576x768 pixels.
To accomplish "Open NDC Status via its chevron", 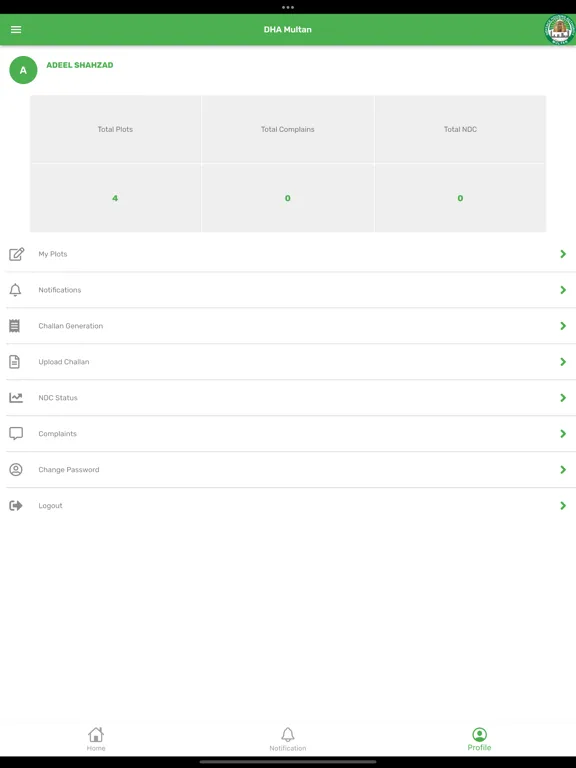I will 563,398.
